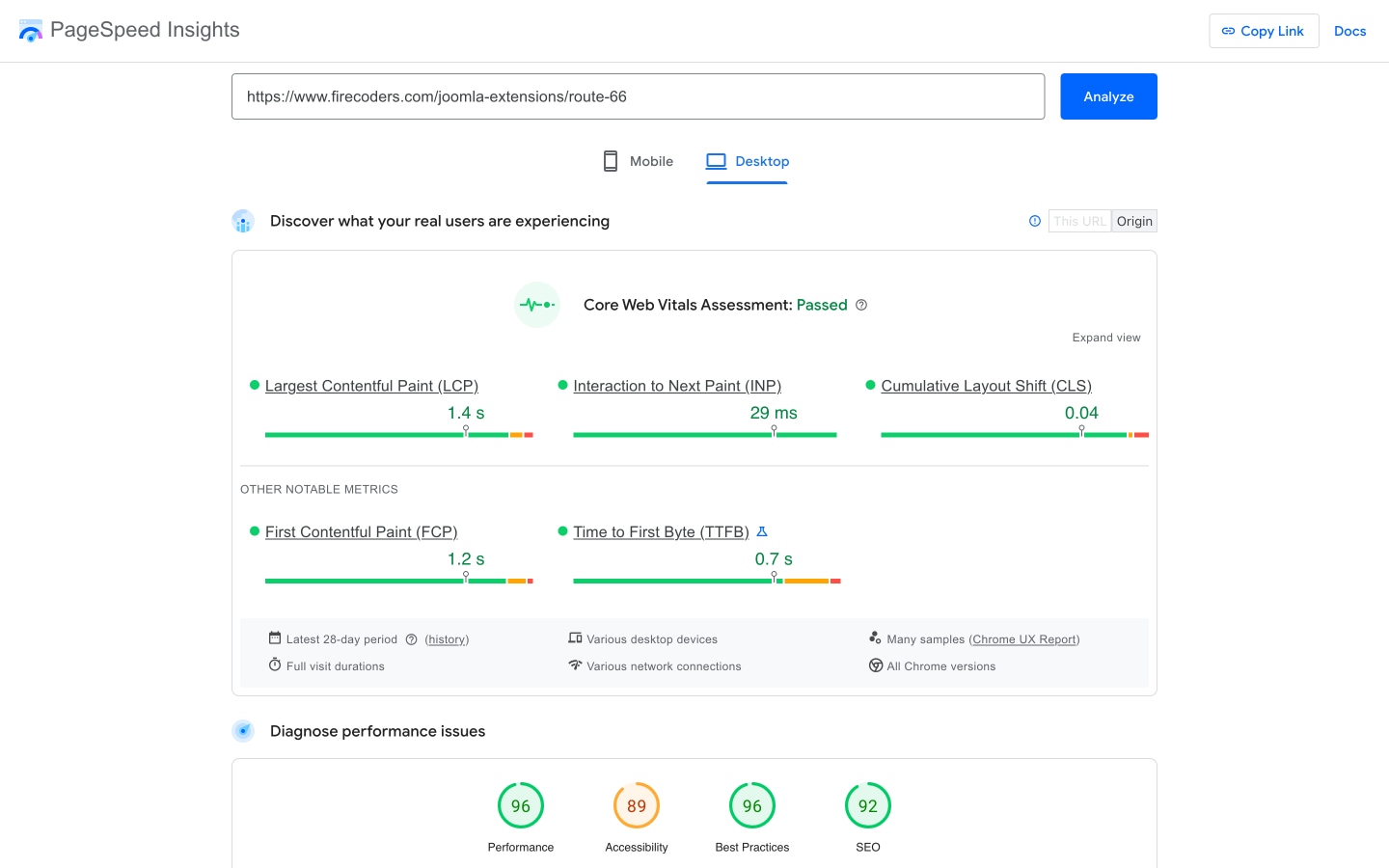Click the CLS distribution bar
The height and width of the screenshot is (868, 1389).
[1015, 435]
